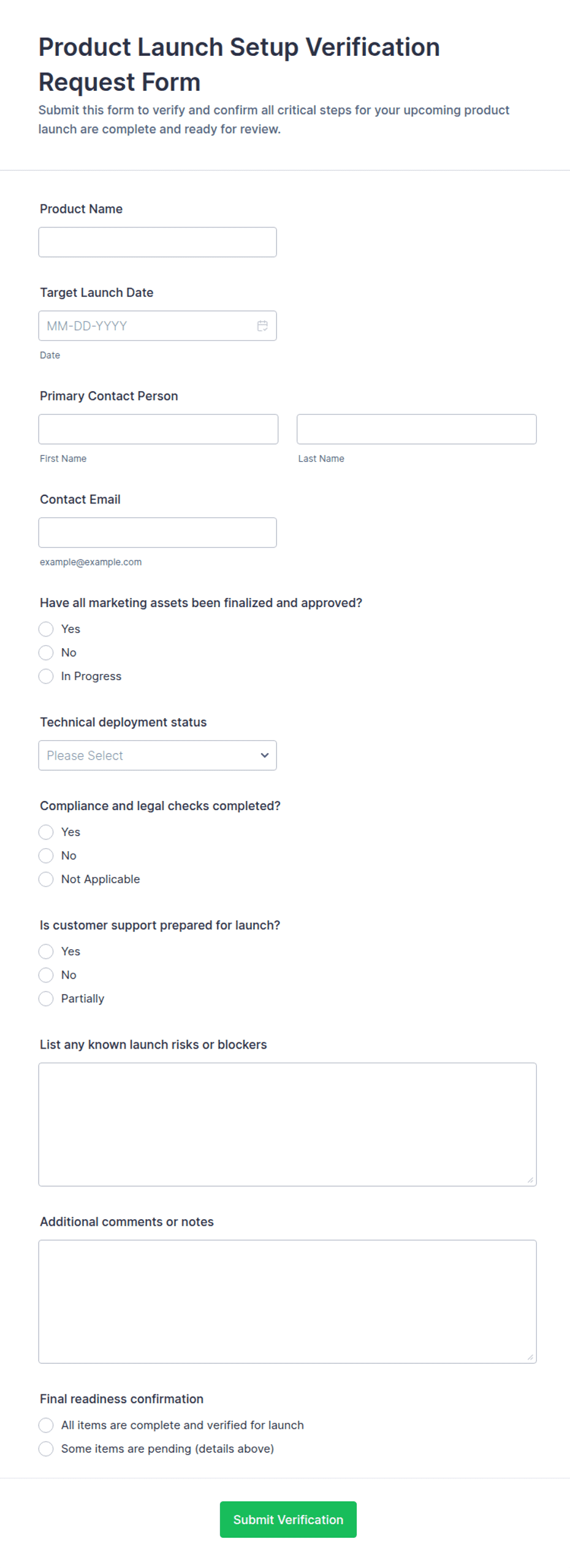This screenshot has width=570, height=1568.
Task: Click the Last Name field
Action: [x=416, y=429]
